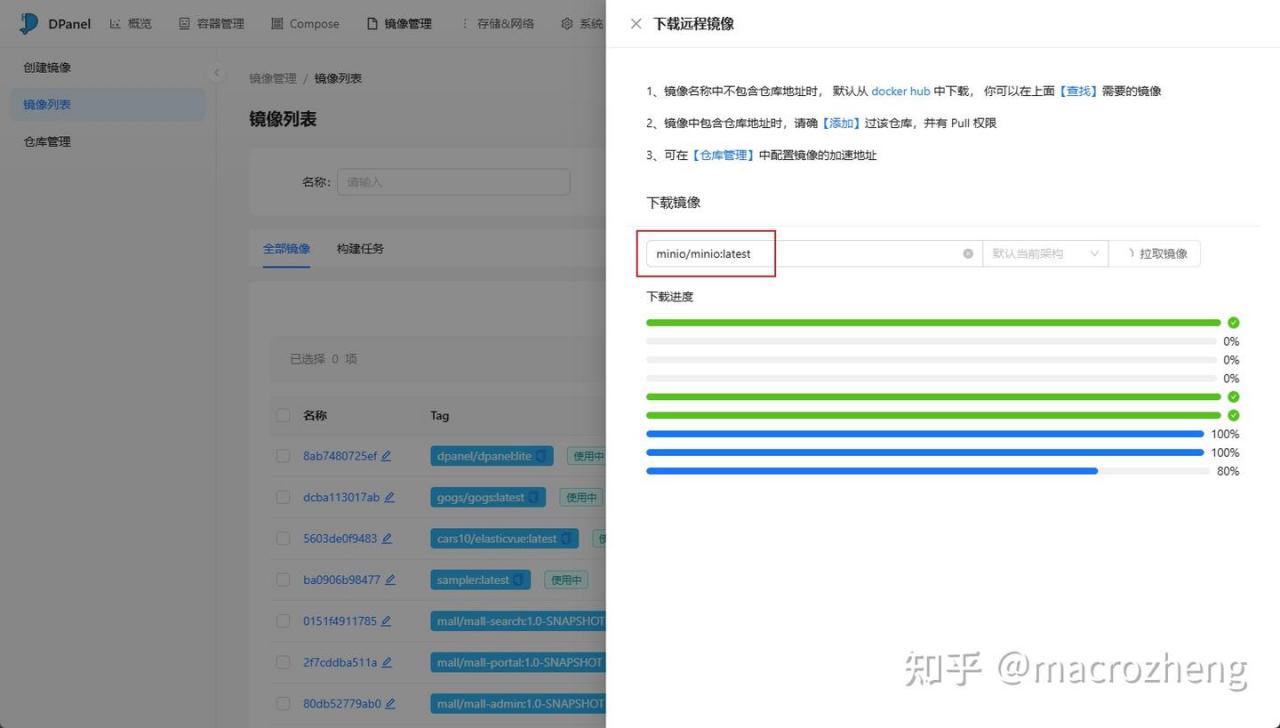Click the DPanel logo icon
This screenshot has width=1280, height=728.
tap(28, 23)
